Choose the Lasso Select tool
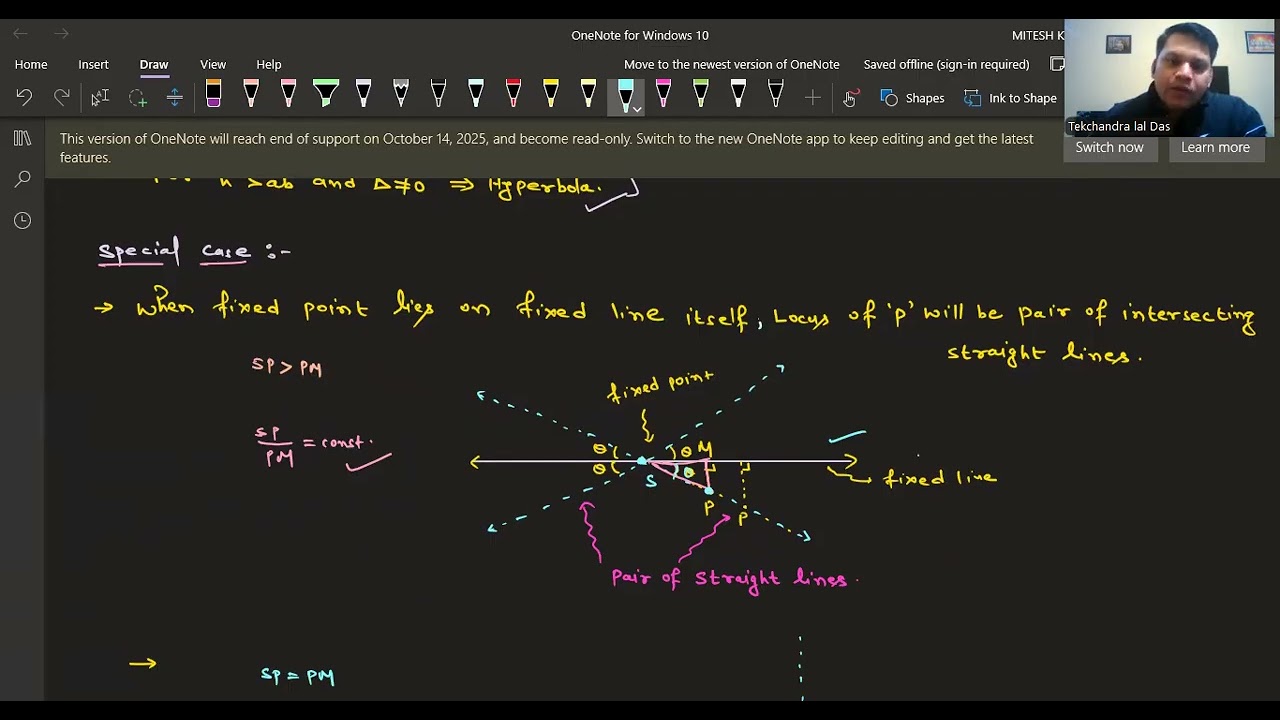 point(137,98)
